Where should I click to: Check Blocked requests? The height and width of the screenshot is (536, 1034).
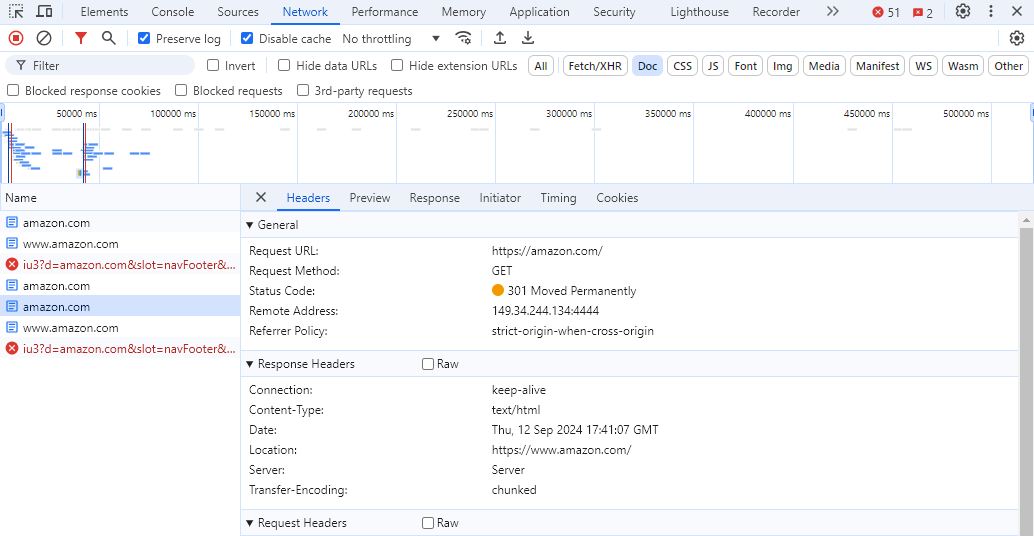(x=181, y=90)
